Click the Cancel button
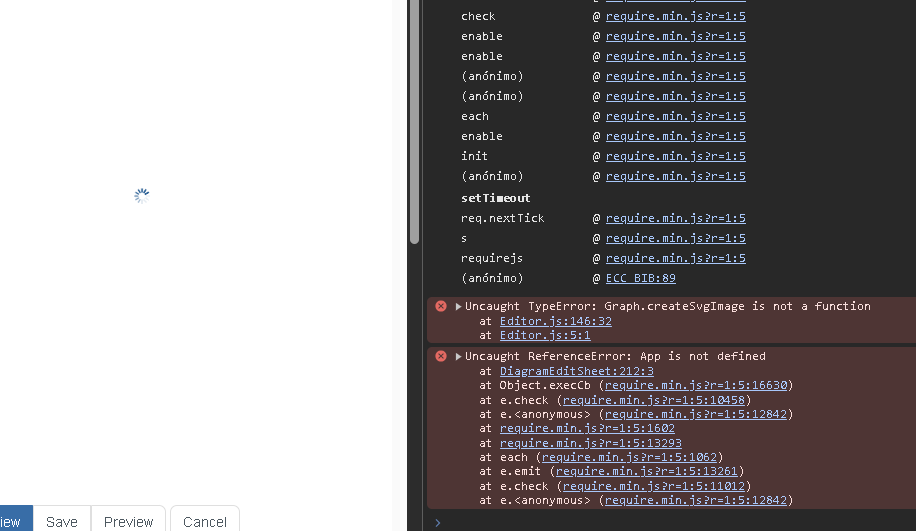The height and width of the screenshot is (531, 916). click(x=205, y=521)
